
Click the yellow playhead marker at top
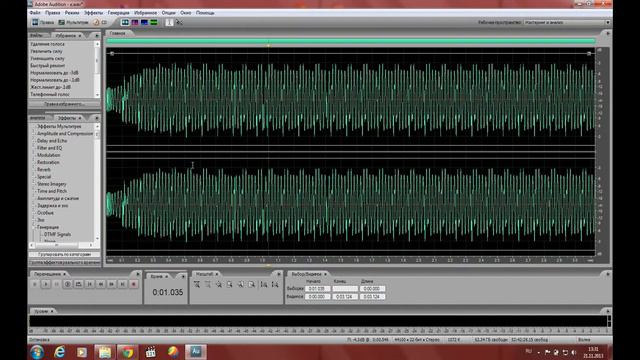268,46
